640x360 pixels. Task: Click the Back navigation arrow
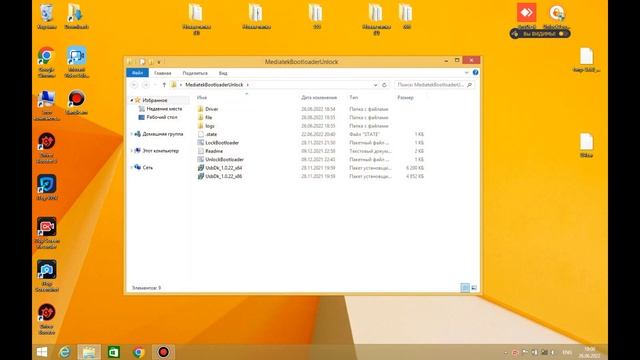point(135,85)
